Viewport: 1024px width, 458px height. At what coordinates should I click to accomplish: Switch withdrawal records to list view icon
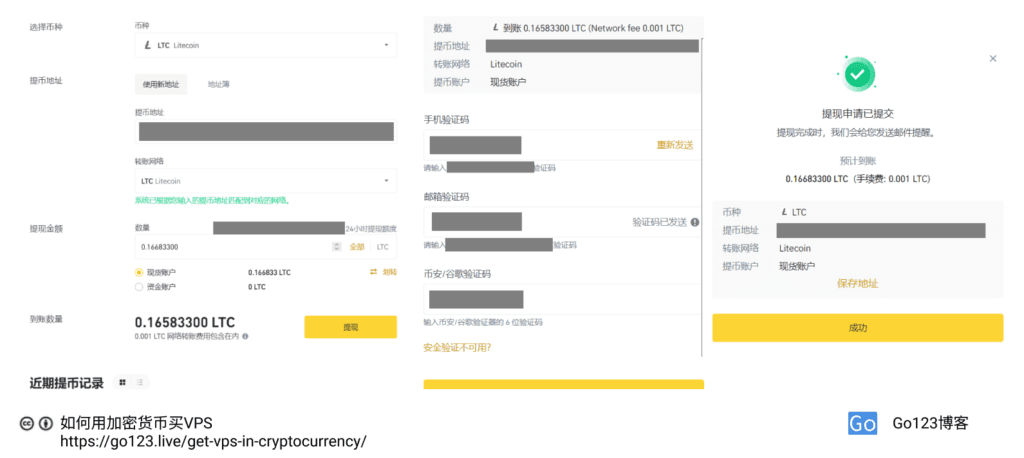tap(140, 382)
